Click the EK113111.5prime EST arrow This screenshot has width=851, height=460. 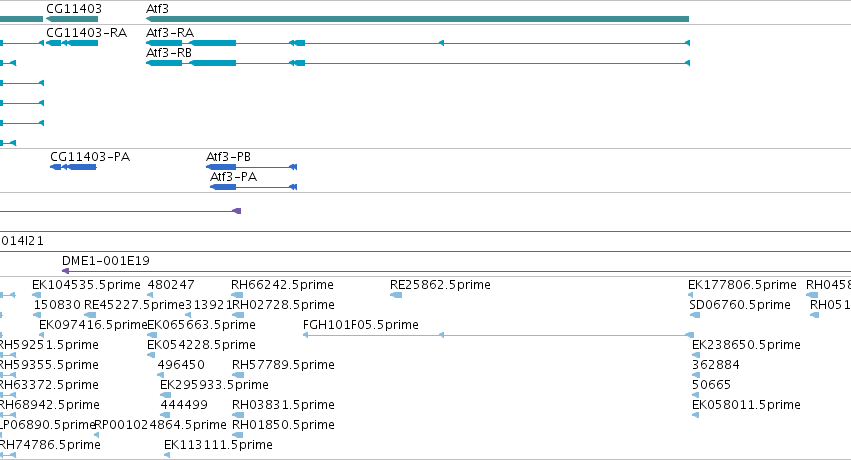167,455
